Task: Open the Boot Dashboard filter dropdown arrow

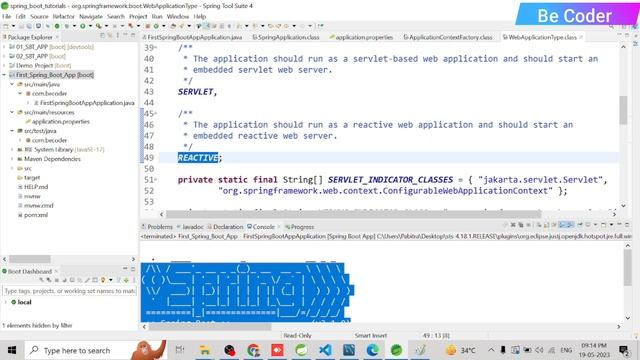Action: 111,280
